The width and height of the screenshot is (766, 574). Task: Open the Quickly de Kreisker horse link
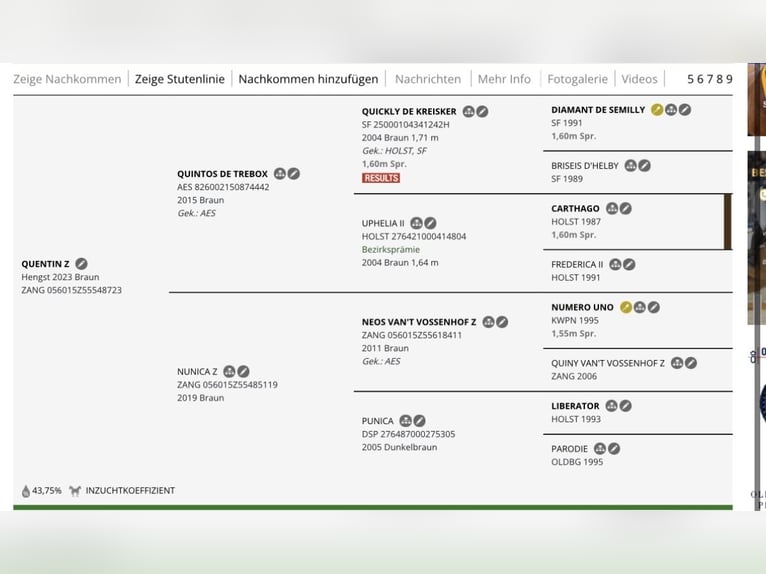(x=409, y=111)
